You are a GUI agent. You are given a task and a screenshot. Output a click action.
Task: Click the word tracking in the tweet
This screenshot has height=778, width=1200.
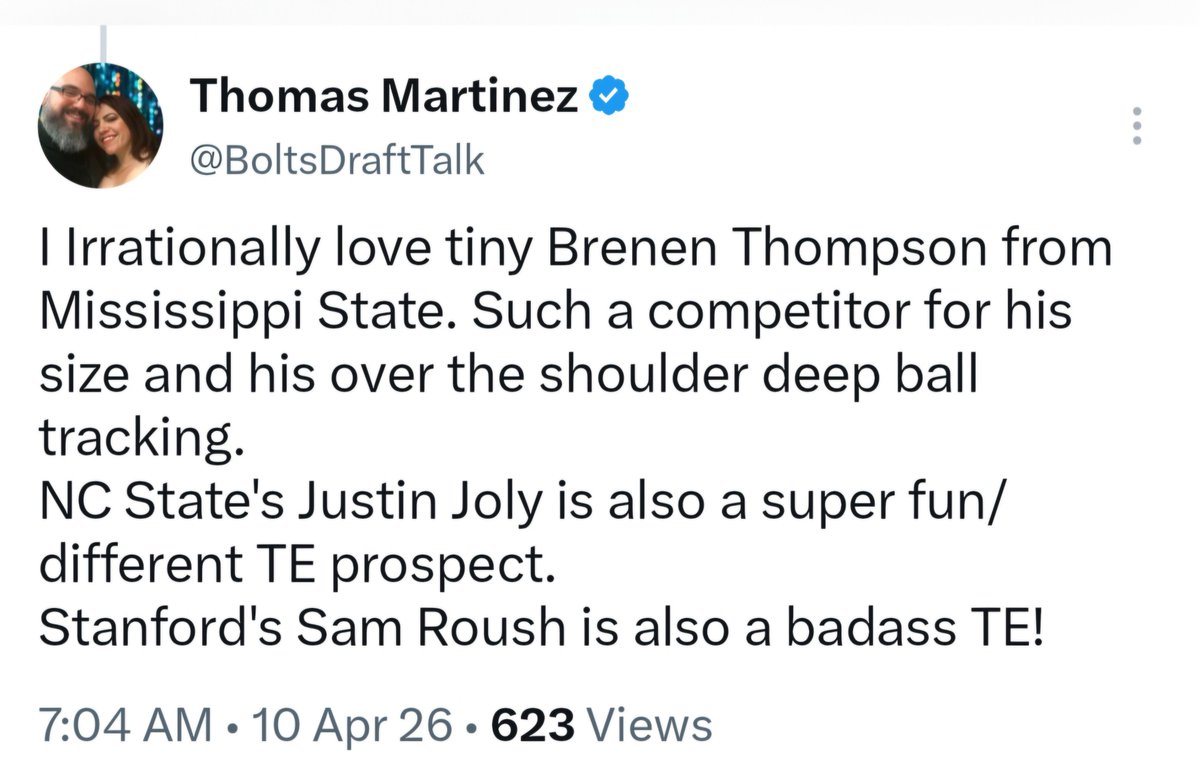(x=140, y=439)
